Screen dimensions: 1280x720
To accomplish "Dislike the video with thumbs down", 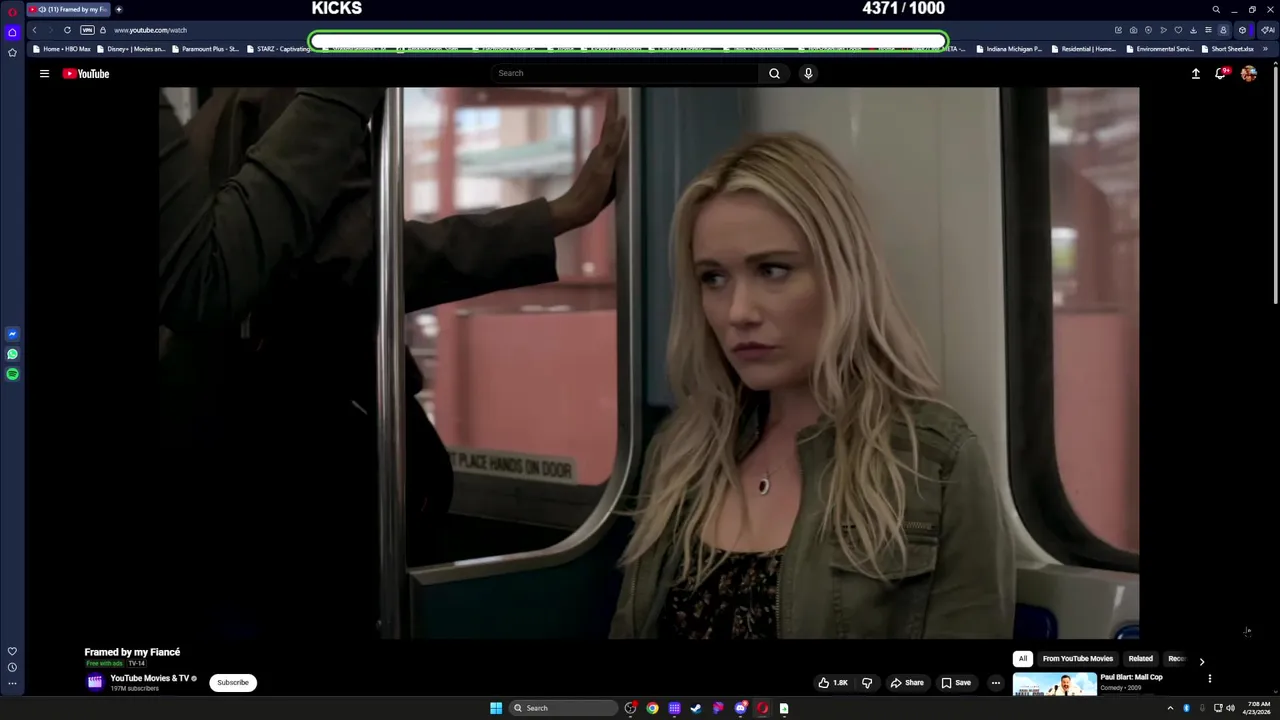I will [x=867, y=683].
